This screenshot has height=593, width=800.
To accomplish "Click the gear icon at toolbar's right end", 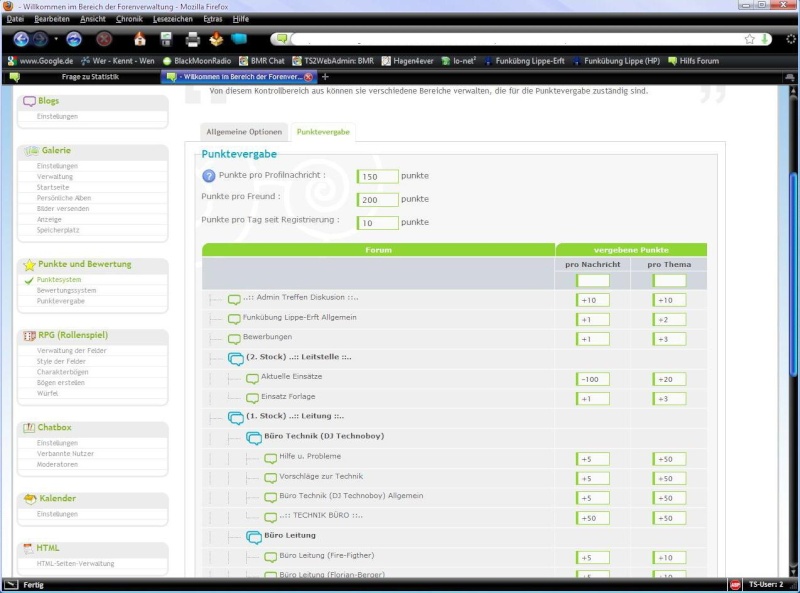I will [x=791, y=39].
